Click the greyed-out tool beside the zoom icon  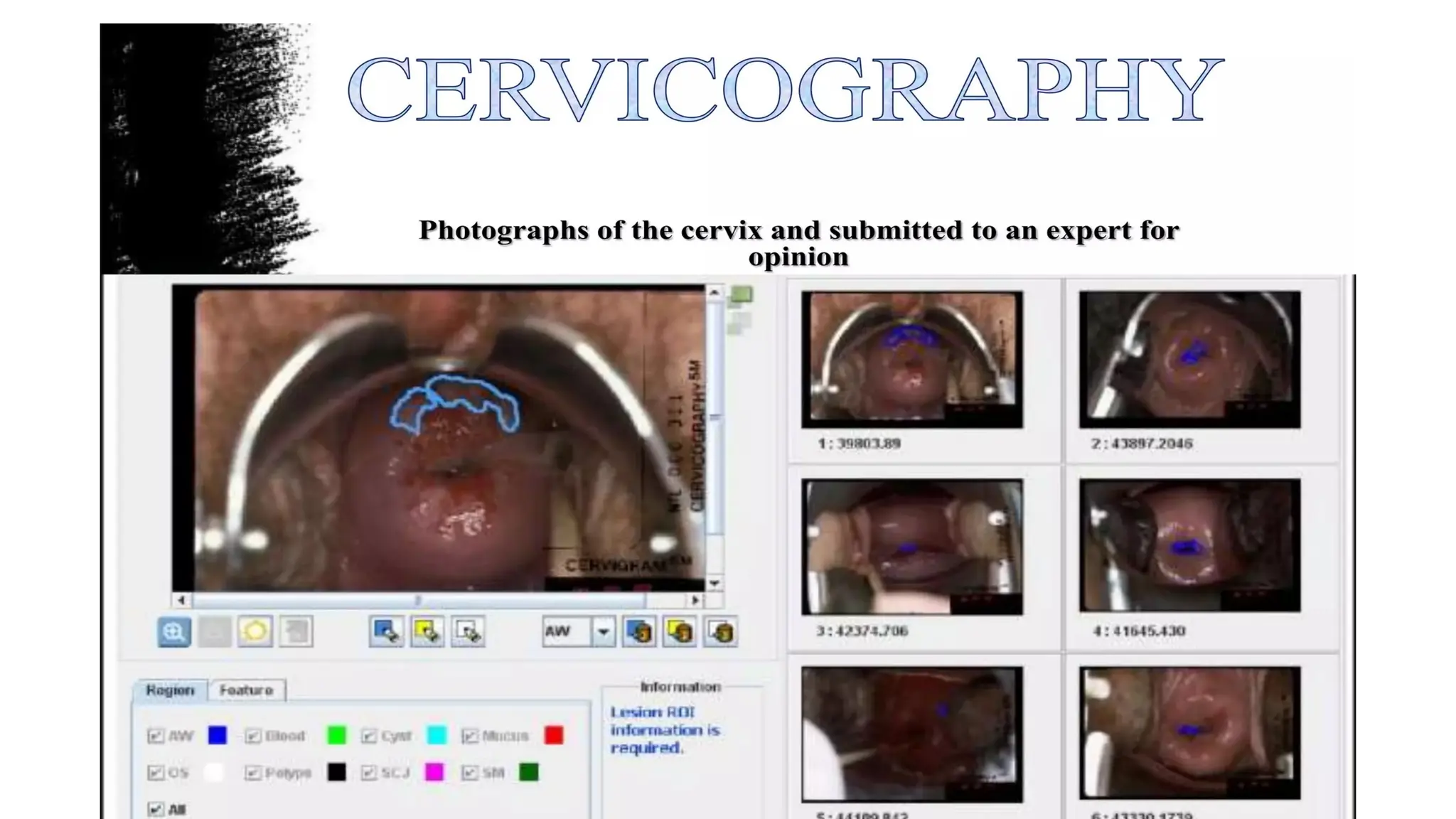tap(214, 631)
